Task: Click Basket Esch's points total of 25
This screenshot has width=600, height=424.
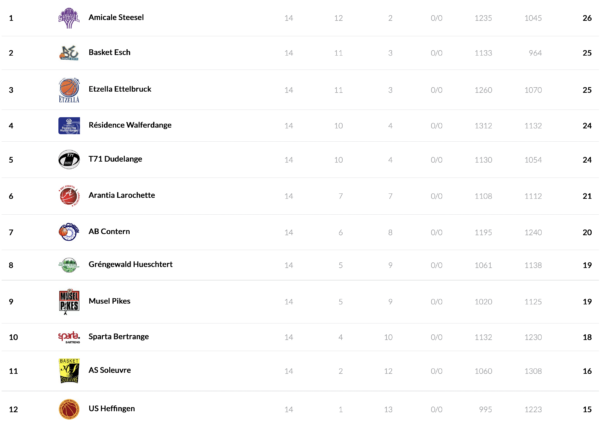Action: [586, 53]
